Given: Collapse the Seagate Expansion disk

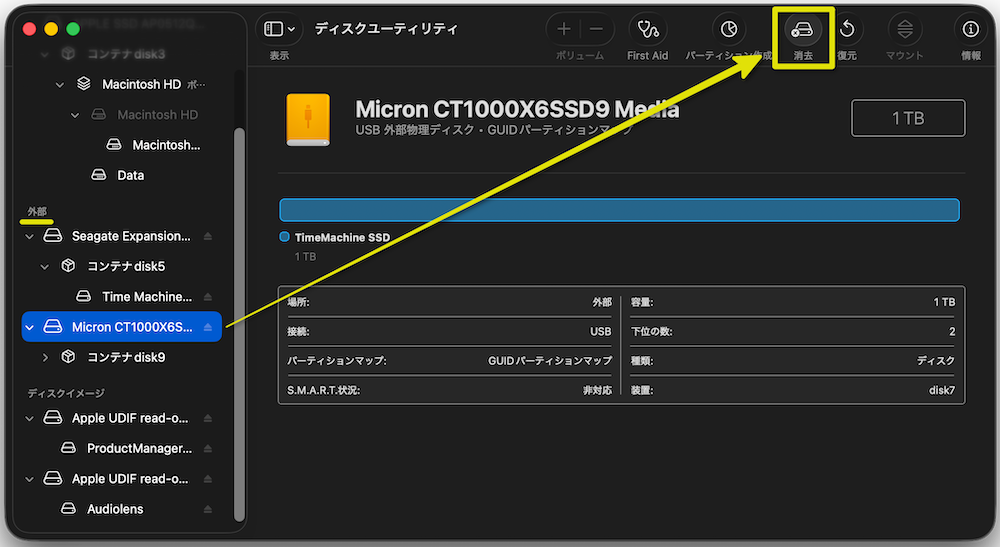Looking at the screenshot, I should pos(29,237).
